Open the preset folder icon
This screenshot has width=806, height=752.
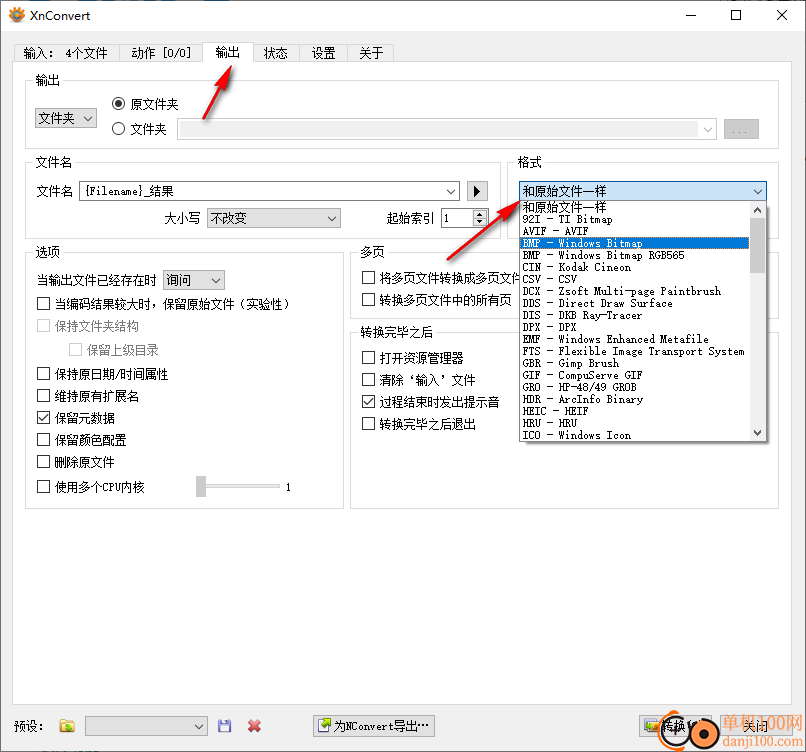click(67, 726)
